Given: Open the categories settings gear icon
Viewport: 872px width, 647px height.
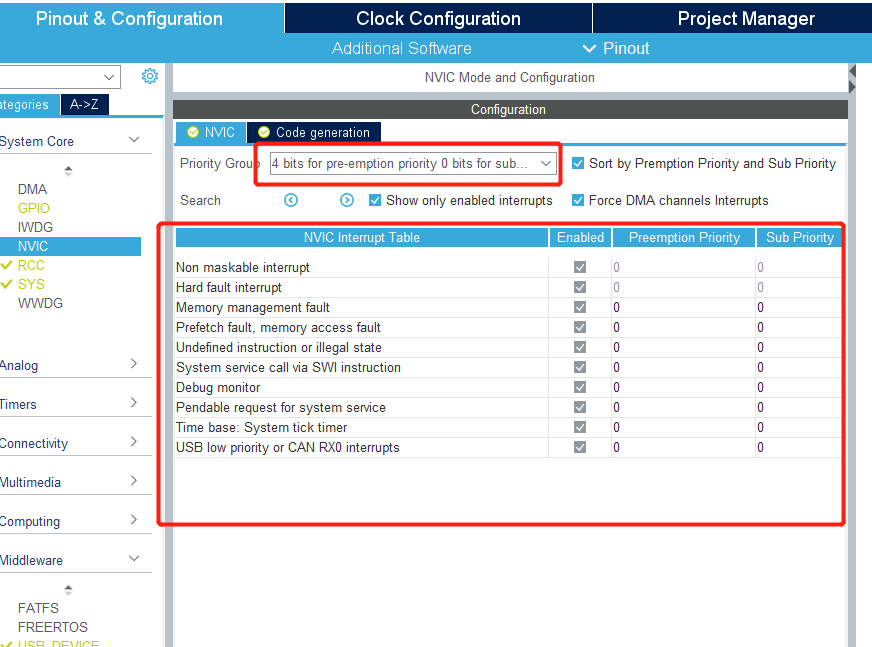Looking at the screenshot, I should (x=150, y=76).
